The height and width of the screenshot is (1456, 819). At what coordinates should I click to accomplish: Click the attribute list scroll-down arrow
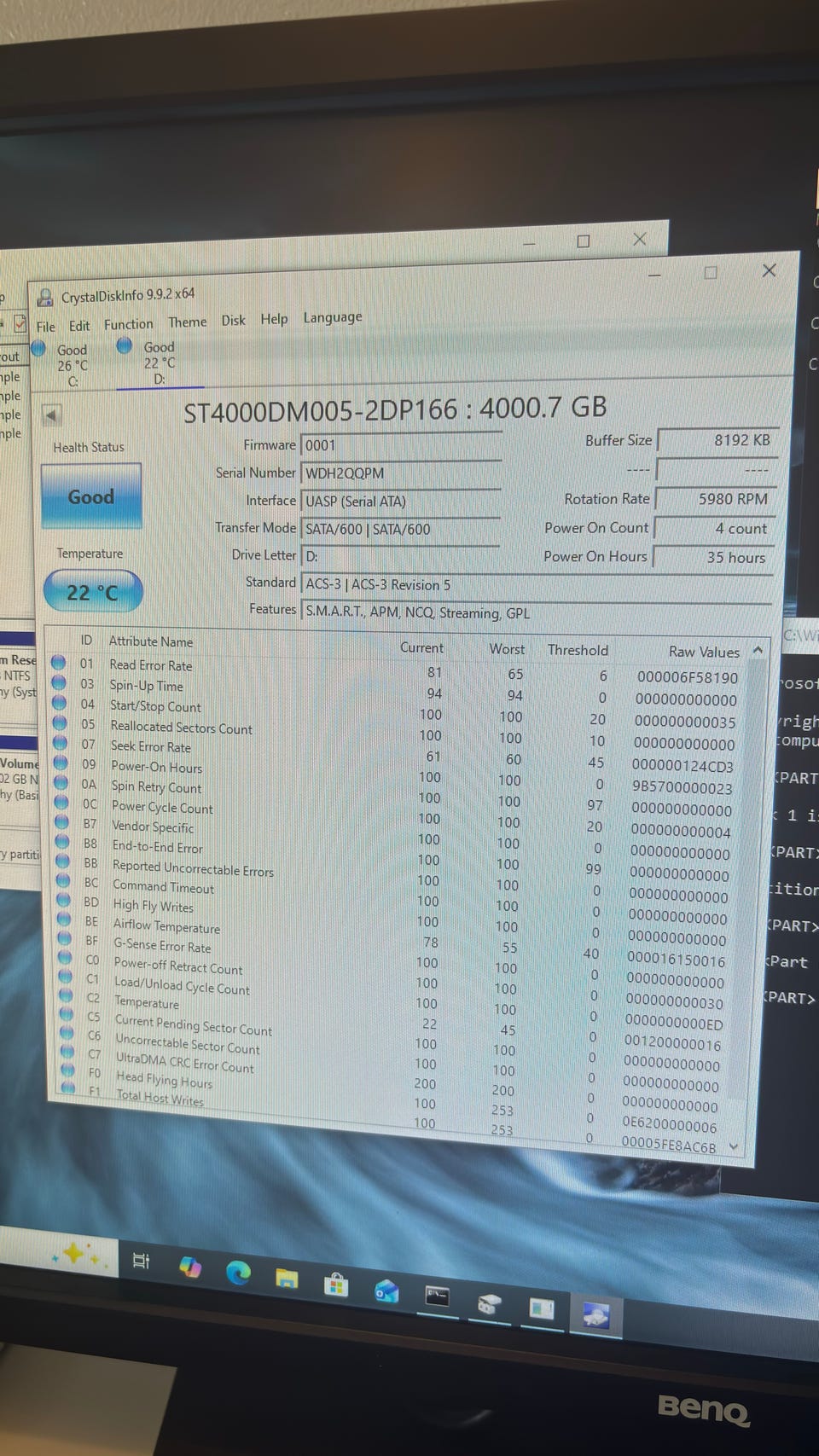click(x=734, y=1147)
